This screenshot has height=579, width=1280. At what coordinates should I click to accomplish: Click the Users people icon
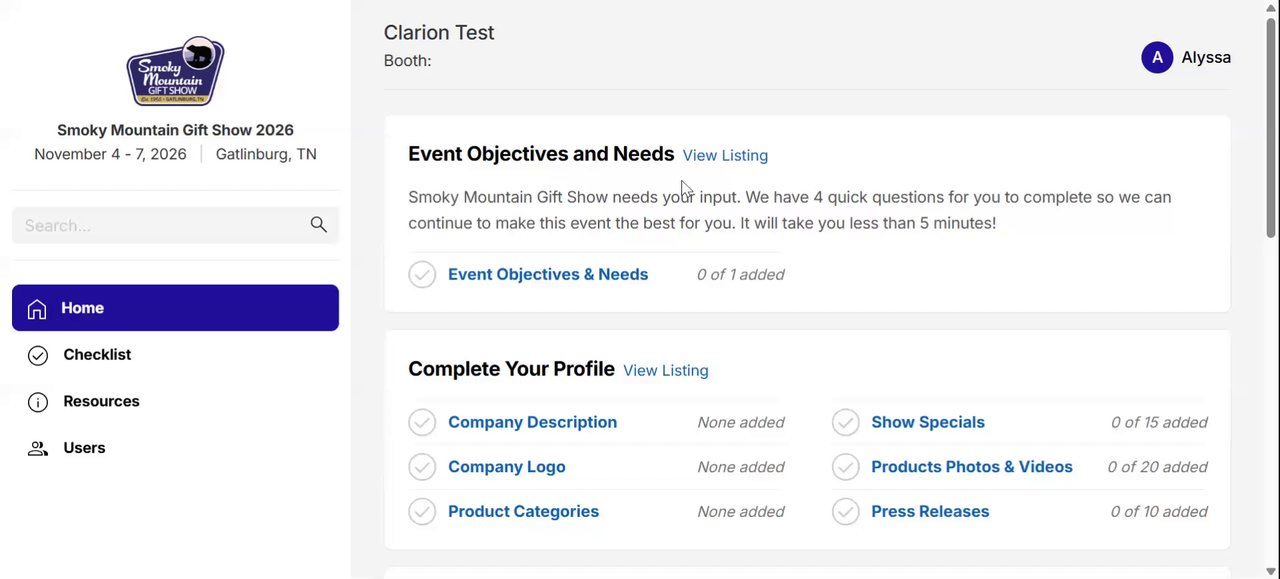[38, 449]
